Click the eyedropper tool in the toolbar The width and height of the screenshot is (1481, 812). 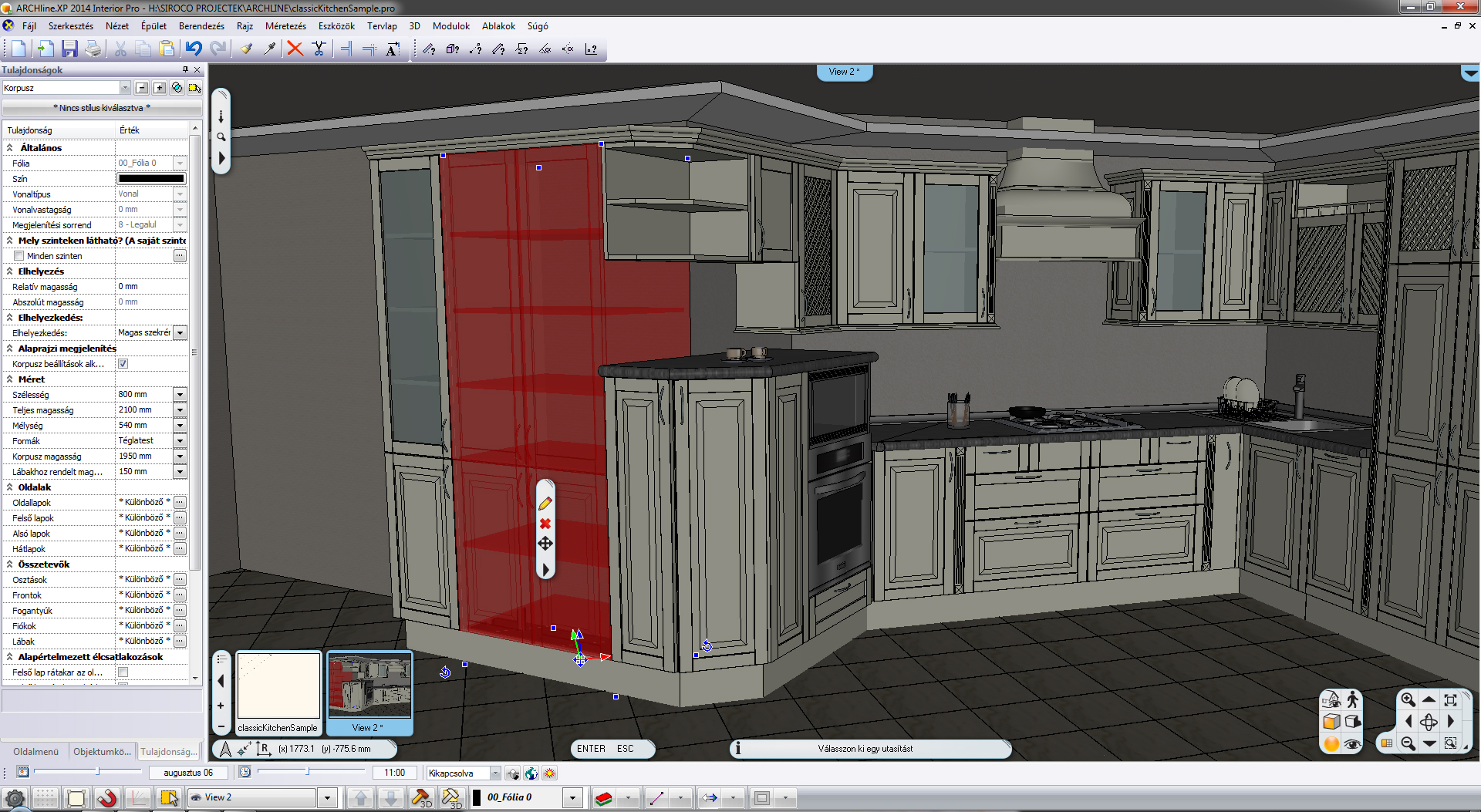(269, 49)
